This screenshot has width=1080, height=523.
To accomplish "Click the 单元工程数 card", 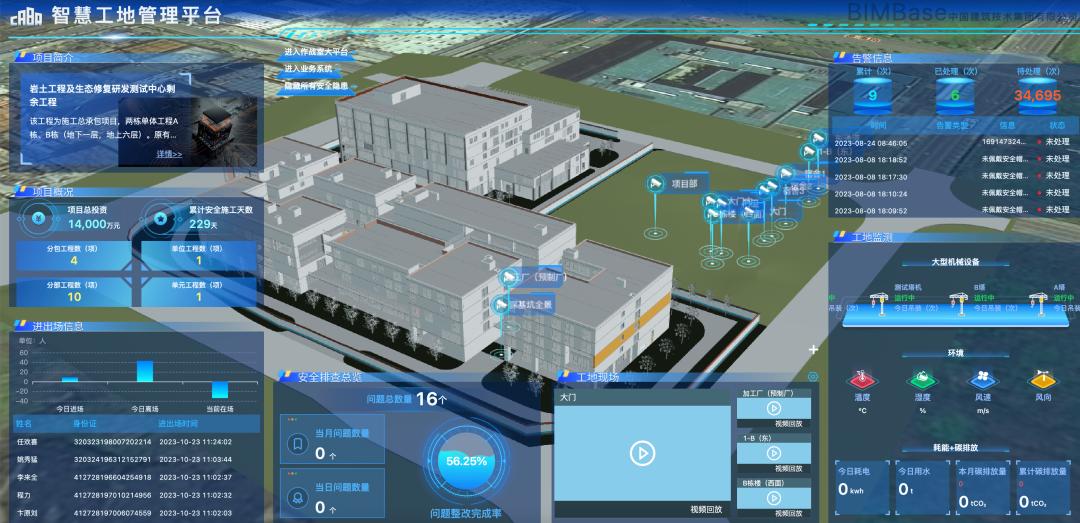I will 198,291.
